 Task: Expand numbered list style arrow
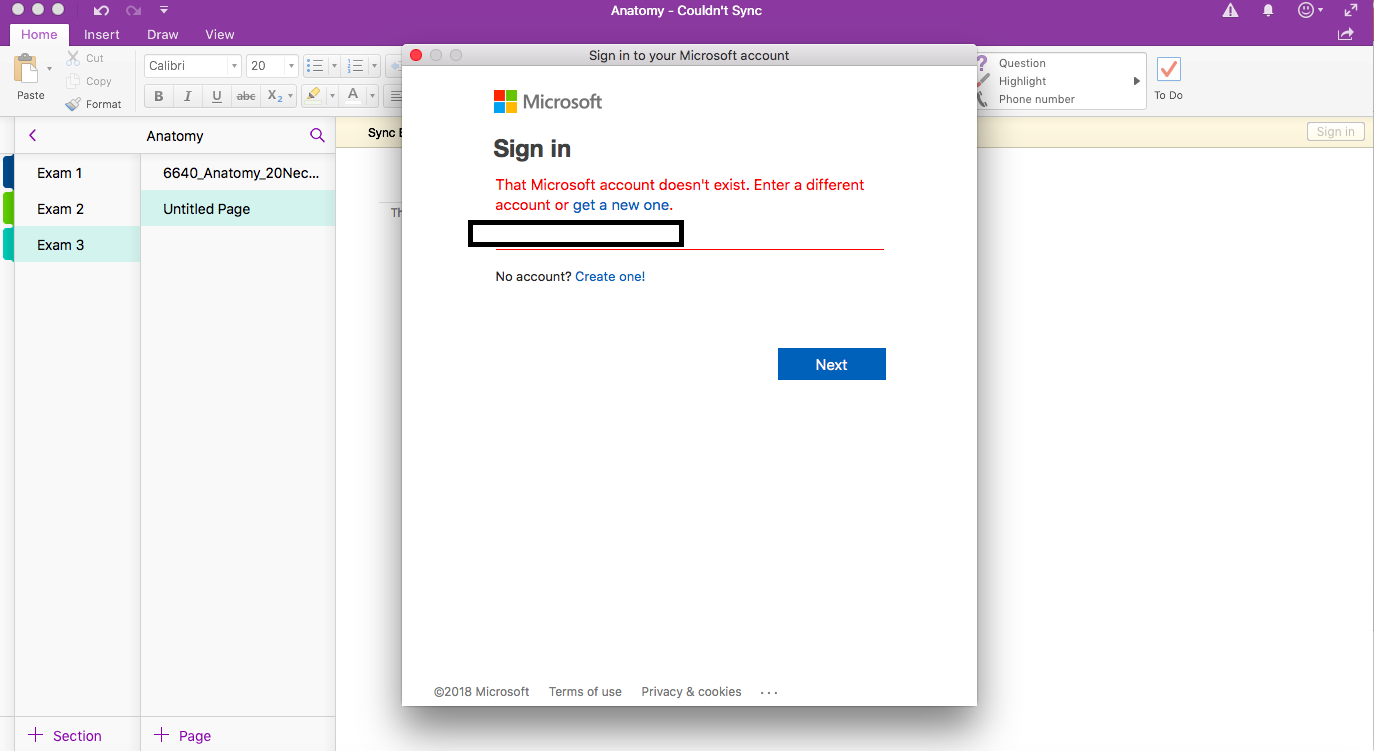(375, 66)
